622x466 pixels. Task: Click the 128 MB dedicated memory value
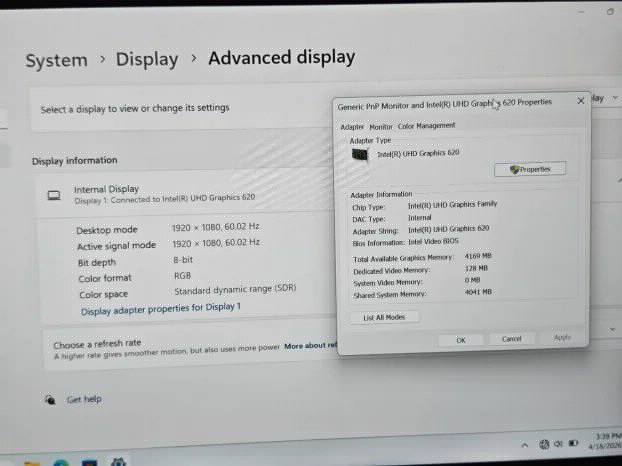tap(476, 268)
